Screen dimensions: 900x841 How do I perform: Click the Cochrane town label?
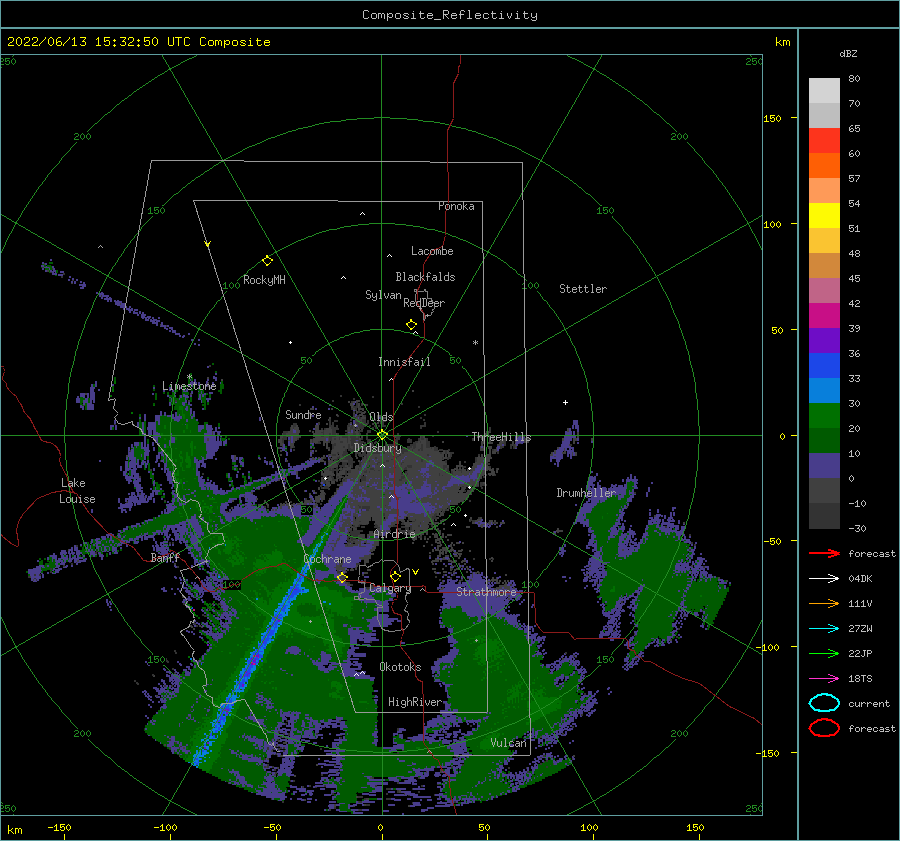click(x=327, y=559)
